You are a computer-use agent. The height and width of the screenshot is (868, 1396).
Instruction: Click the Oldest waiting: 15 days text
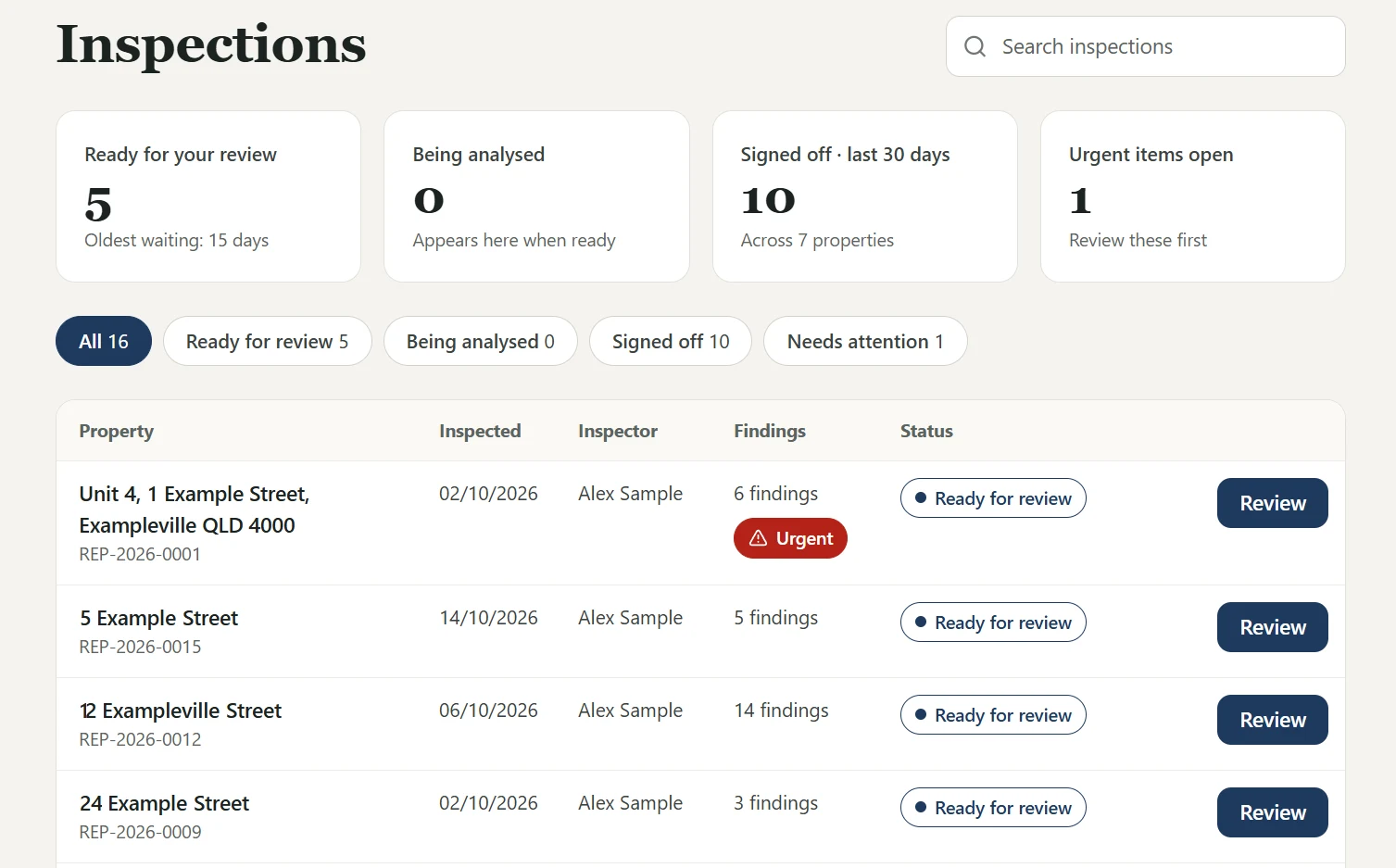[177, 240]
